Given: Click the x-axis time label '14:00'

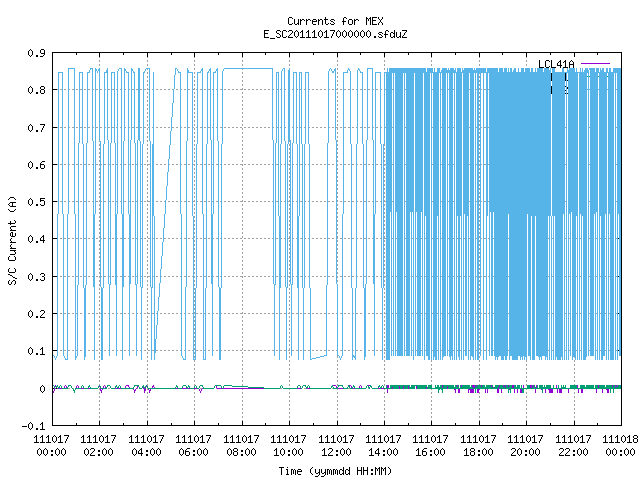Looking at the screenshot, I should tap(384, 452).
